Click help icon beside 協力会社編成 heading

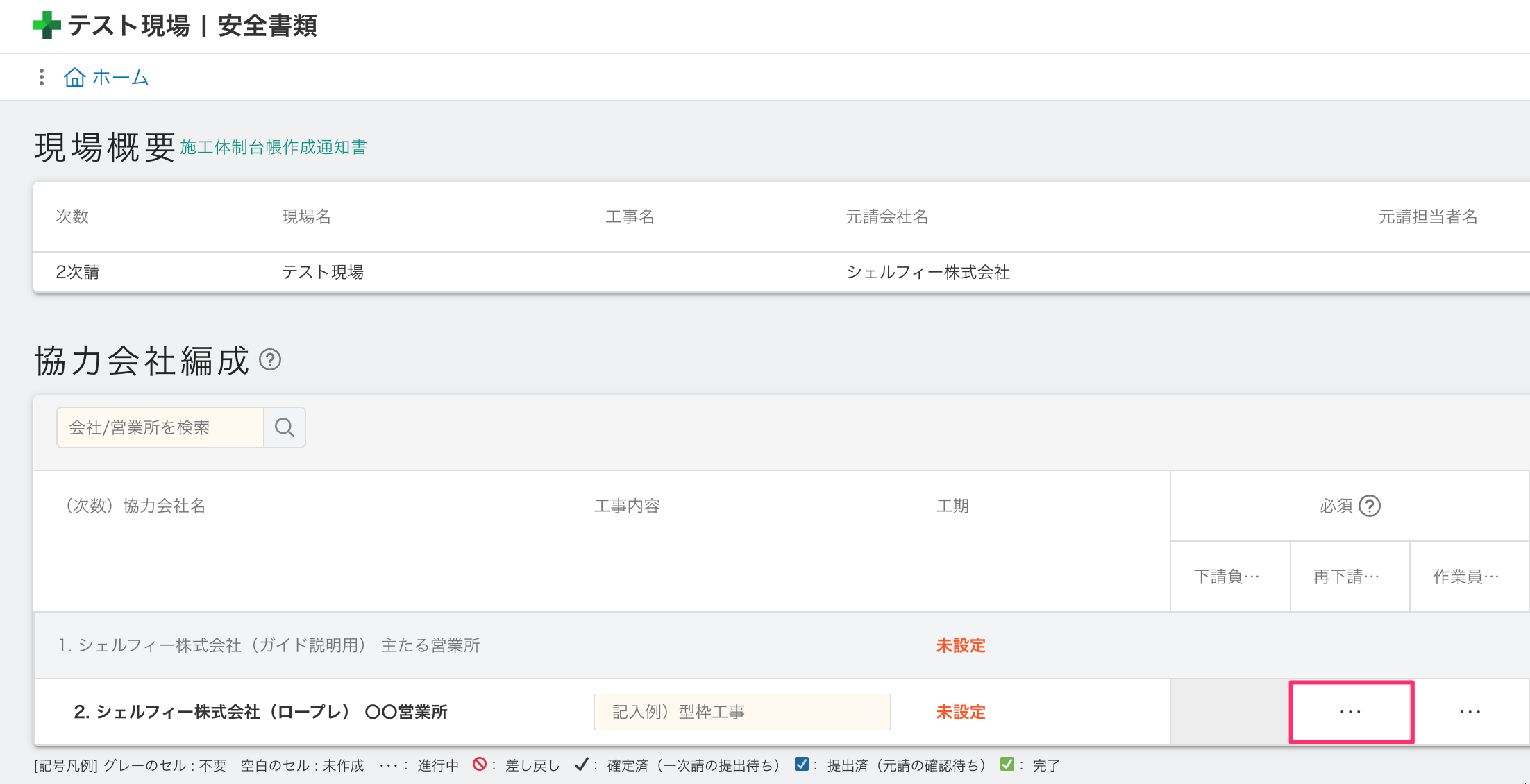tap(269, 359)
